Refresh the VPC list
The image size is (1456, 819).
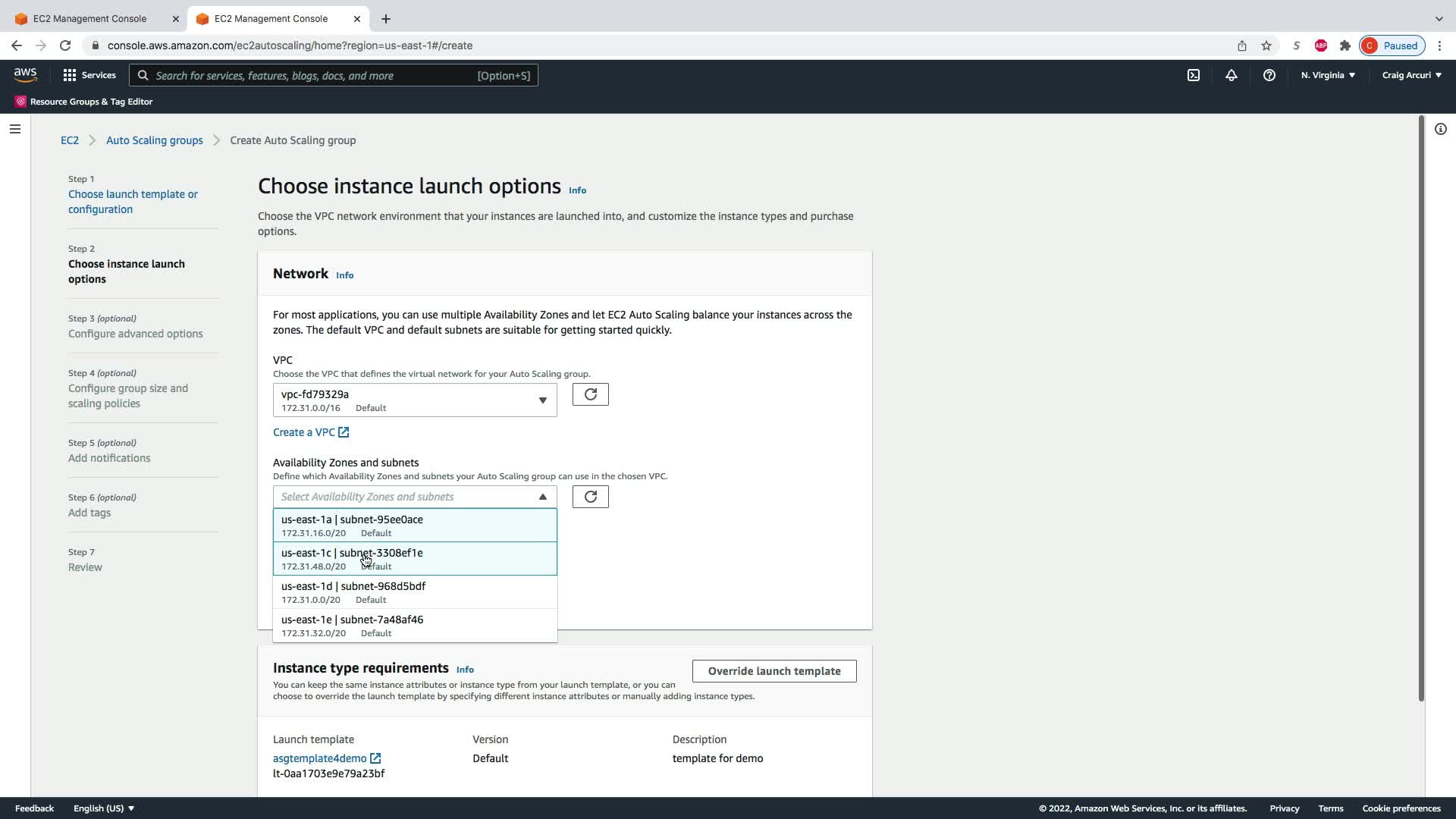590,394
